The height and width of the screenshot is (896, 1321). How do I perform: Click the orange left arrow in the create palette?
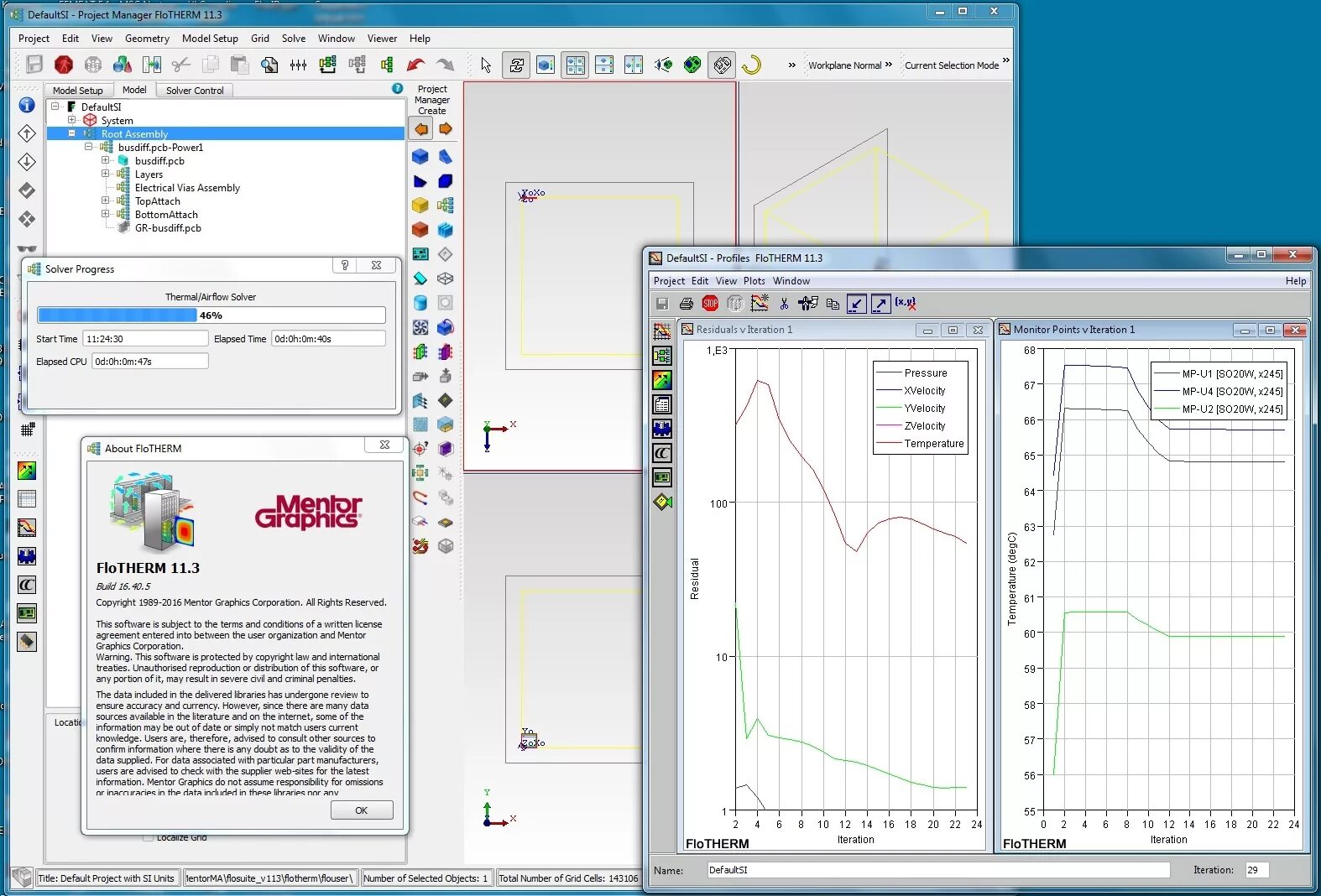(x=420, y=129)
